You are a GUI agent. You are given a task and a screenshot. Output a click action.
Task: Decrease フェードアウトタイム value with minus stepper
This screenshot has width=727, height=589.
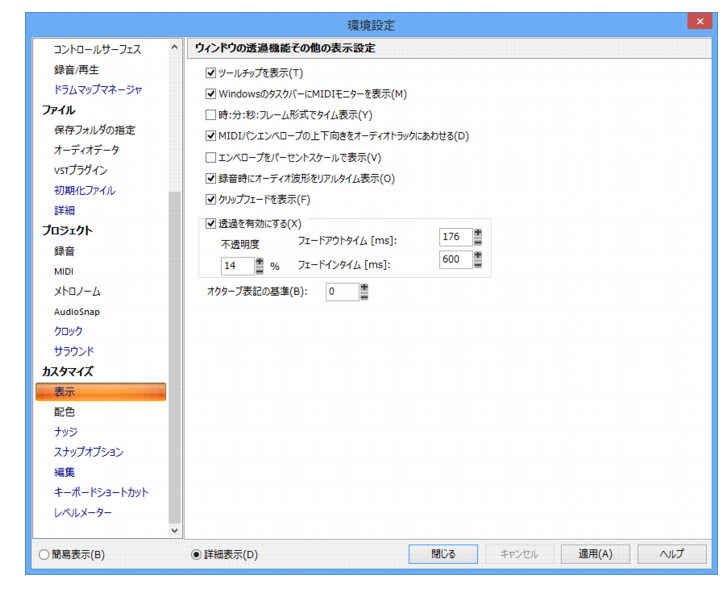tap(478, 242)
